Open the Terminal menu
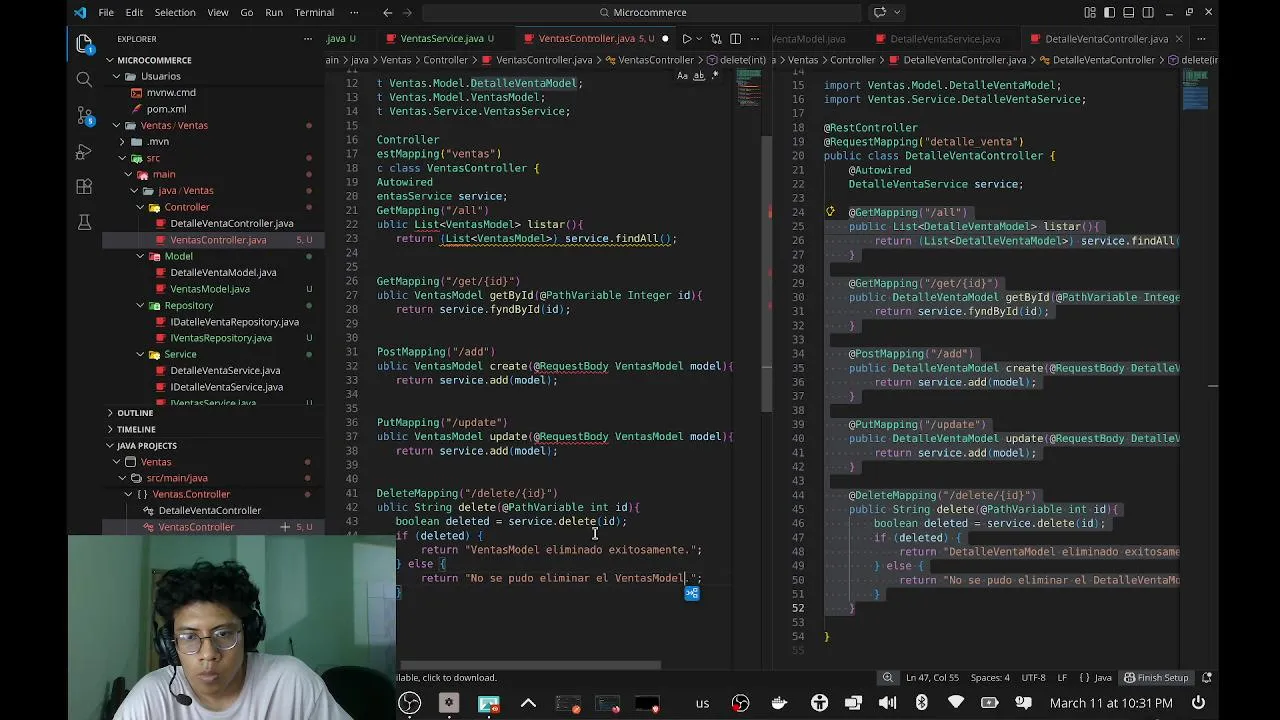This screenshot has height=720, width=1280. tap(314, 12)
